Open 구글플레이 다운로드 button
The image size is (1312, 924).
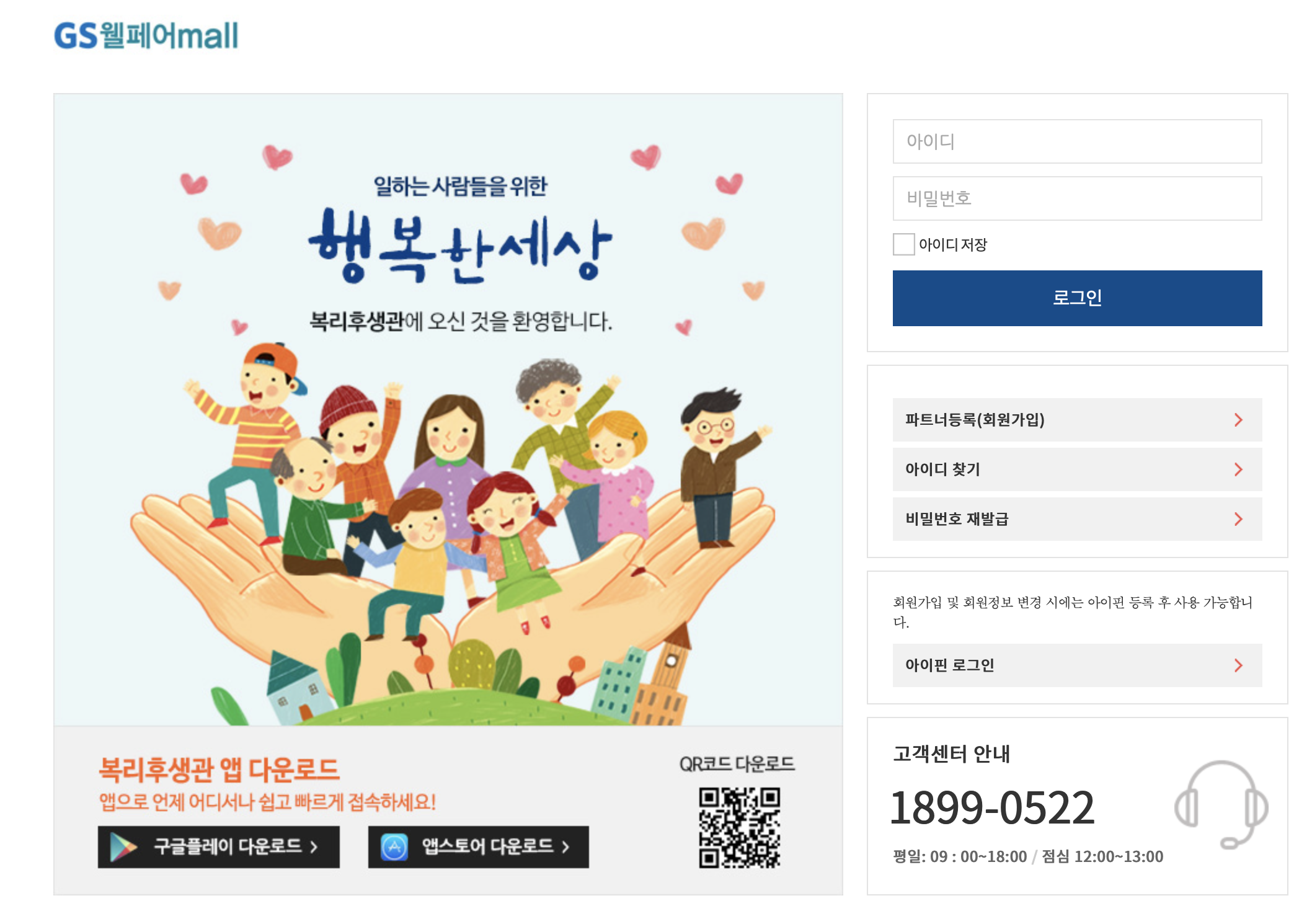[219, 847]
